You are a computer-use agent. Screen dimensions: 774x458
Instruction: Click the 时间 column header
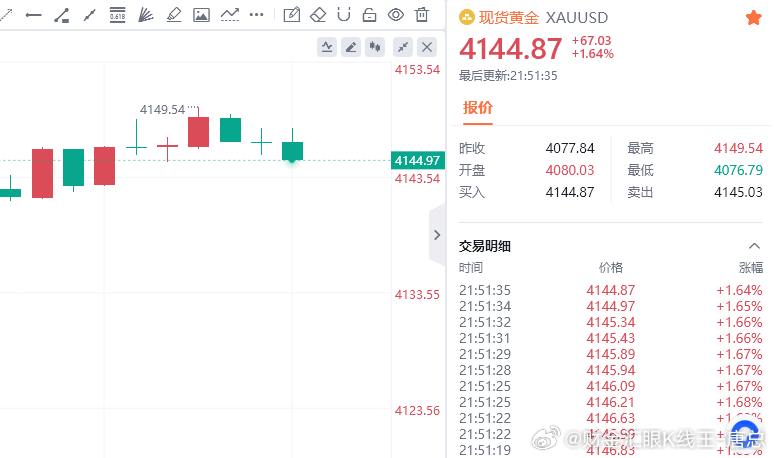point(470,267)
